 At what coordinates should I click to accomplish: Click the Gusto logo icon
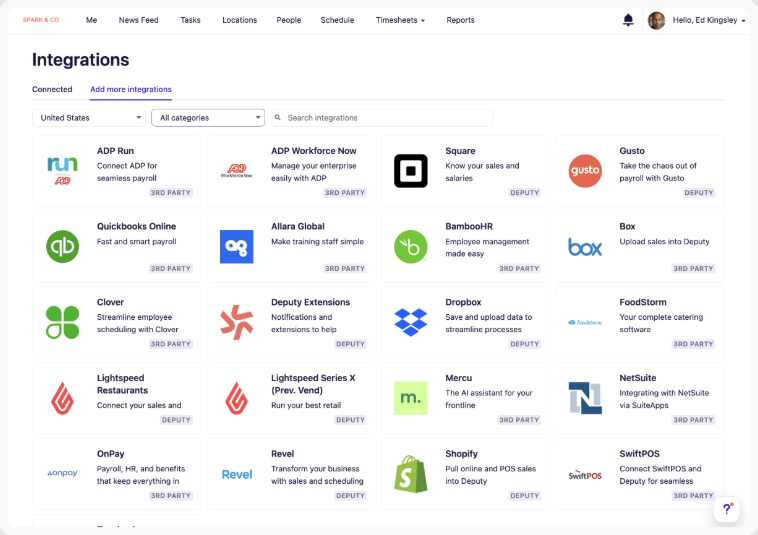pos(585,171)
